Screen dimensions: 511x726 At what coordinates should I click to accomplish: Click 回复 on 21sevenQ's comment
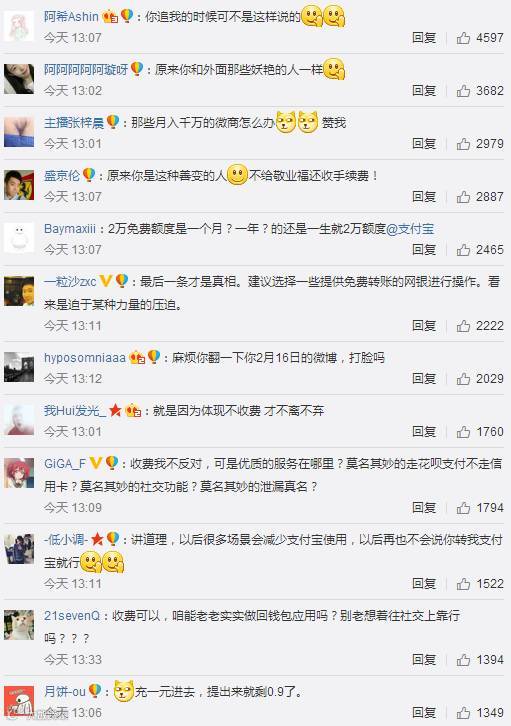pos(424,660)
